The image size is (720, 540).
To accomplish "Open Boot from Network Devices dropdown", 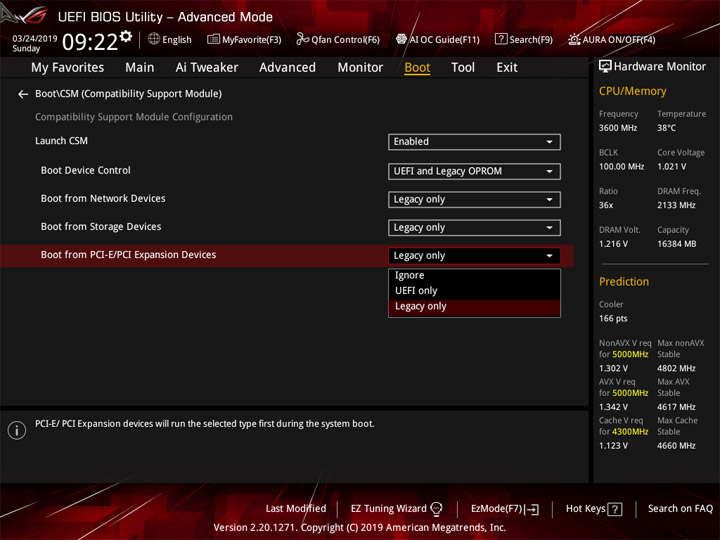I will (474, 200).
